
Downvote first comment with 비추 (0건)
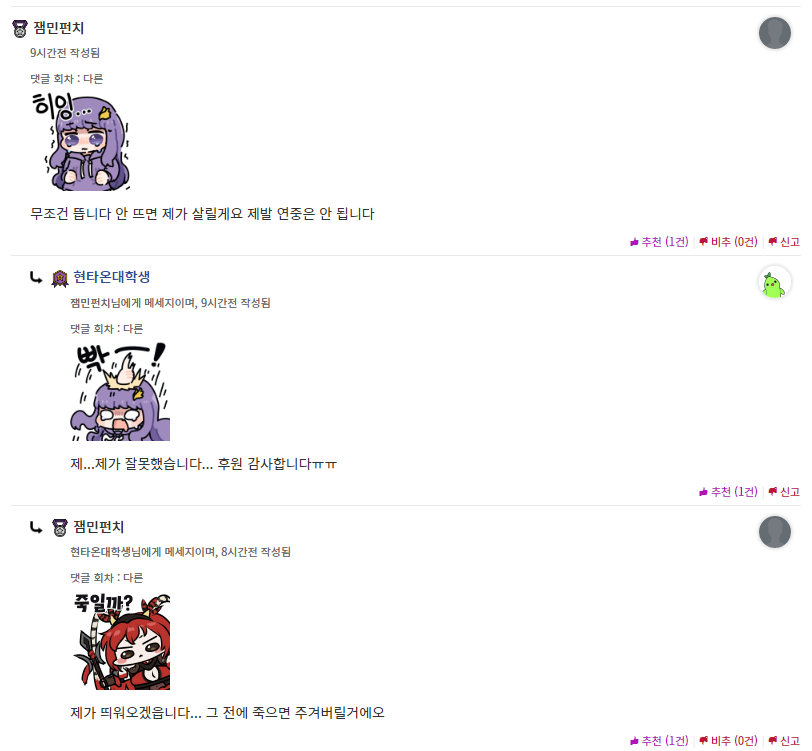tap(729, 242)
